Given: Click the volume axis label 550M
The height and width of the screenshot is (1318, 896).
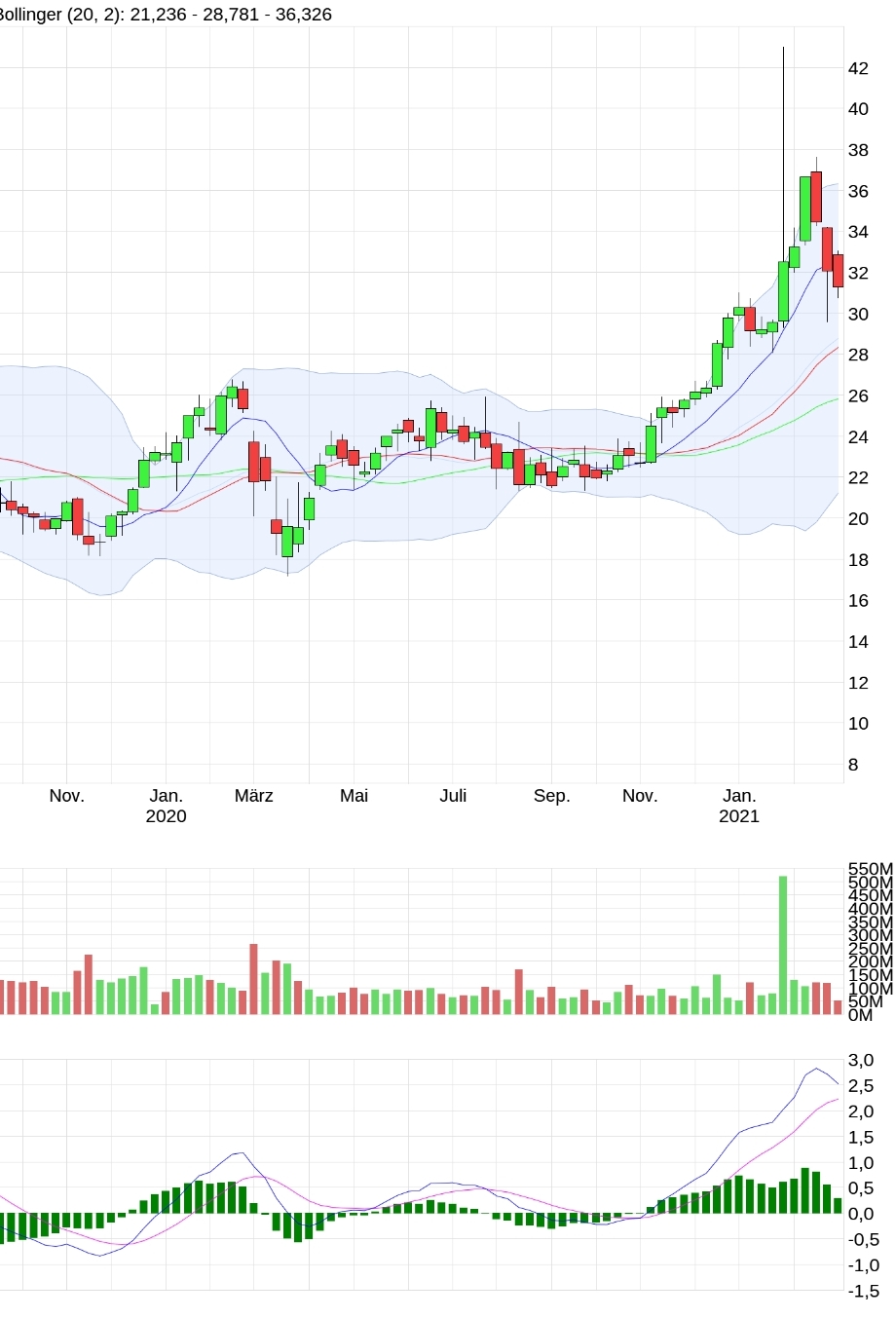Looking at the screenshot, I should (871, 869).
